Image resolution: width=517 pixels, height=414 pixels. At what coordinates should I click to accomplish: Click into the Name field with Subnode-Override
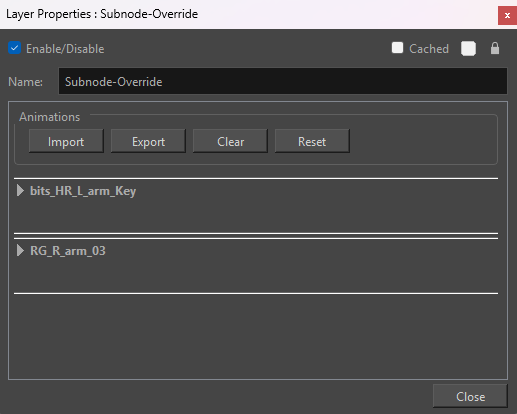pos(283,81)
